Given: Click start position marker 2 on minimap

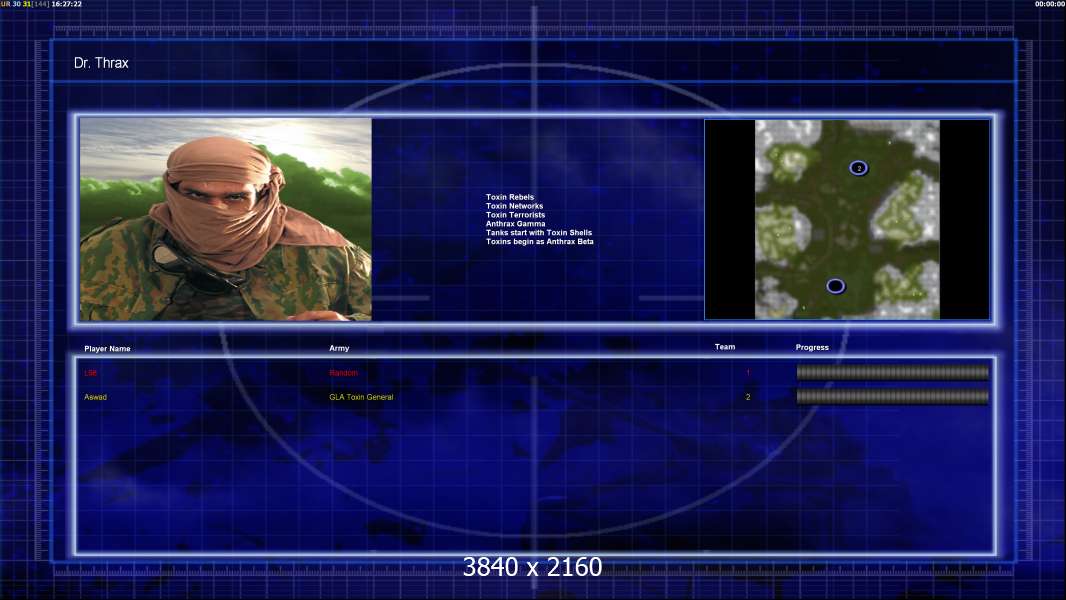Looking at the screenshot, I should (859, 168).
